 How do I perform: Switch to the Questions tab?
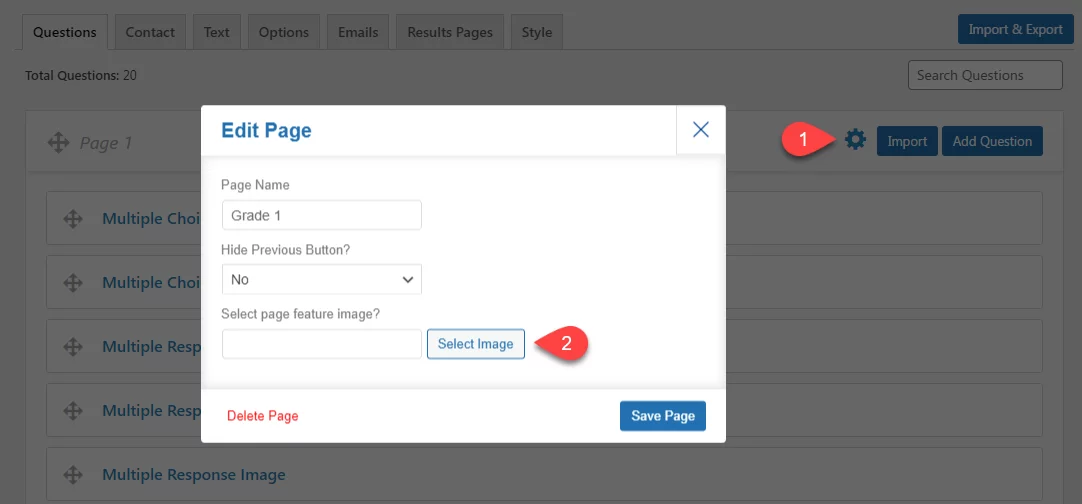tap(65, 32)
